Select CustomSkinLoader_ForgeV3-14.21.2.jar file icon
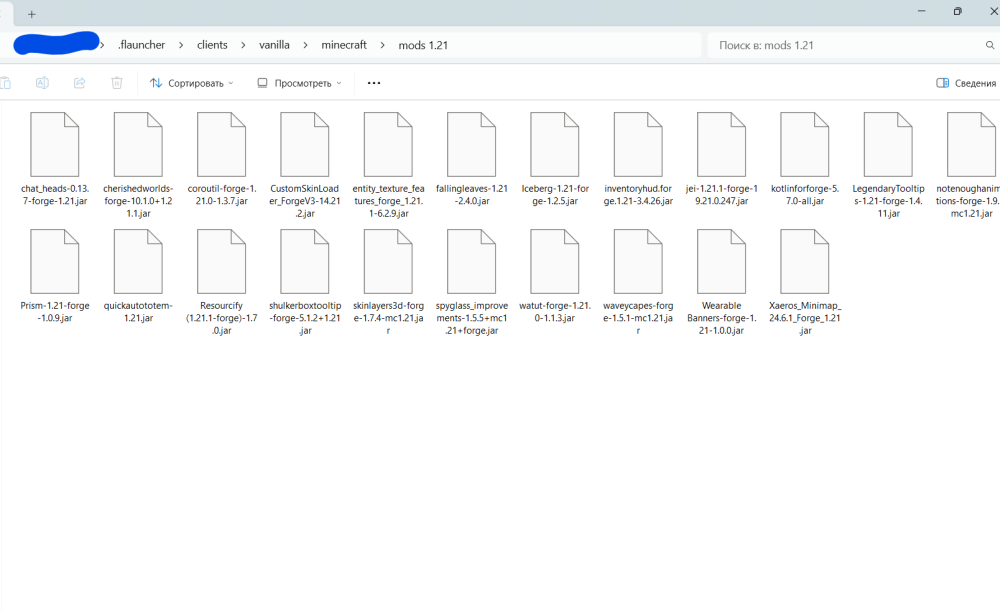The width and height of the screenshot is (1000, 612). (x=305, y=145)
